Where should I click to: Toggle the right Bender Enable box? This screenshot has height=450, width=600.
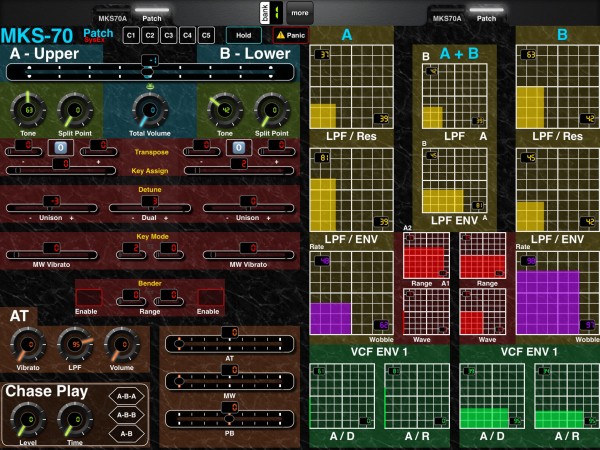click(x=211, y=298)
